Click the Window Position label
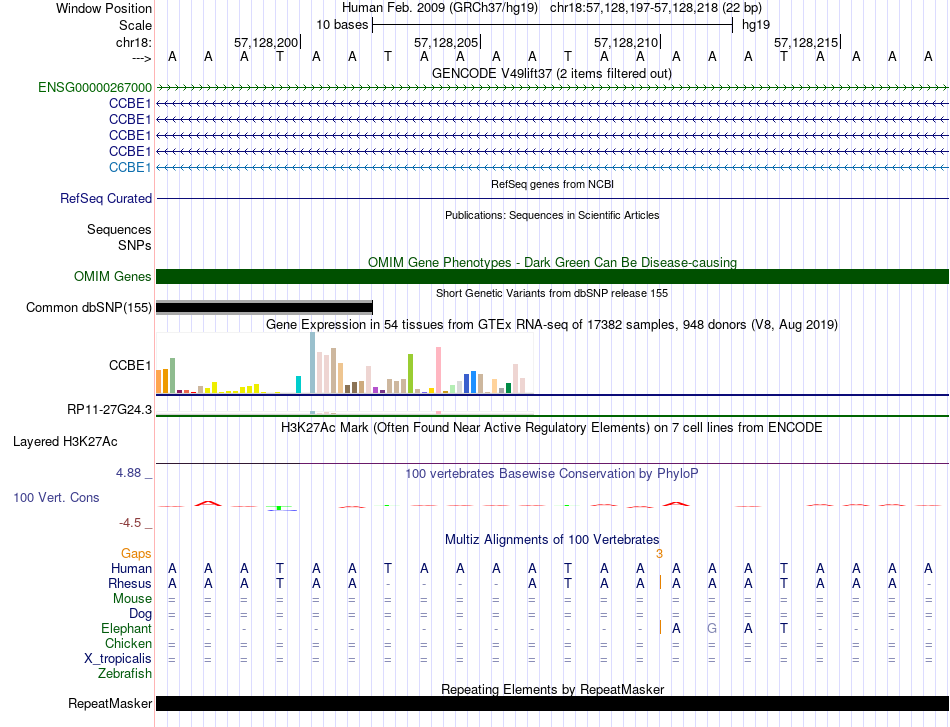950x727 pixels. pyautogui.click(x=104, y=8)
